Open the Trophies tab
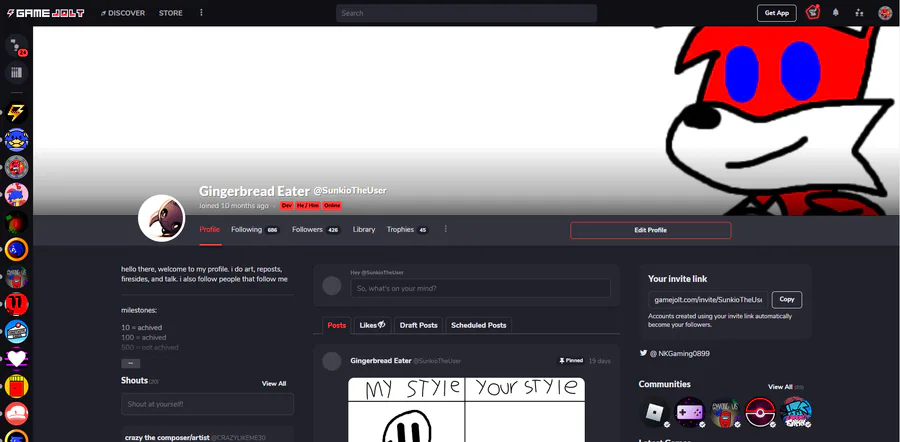This screenshot has width=900, height=442. pos(407,230)
